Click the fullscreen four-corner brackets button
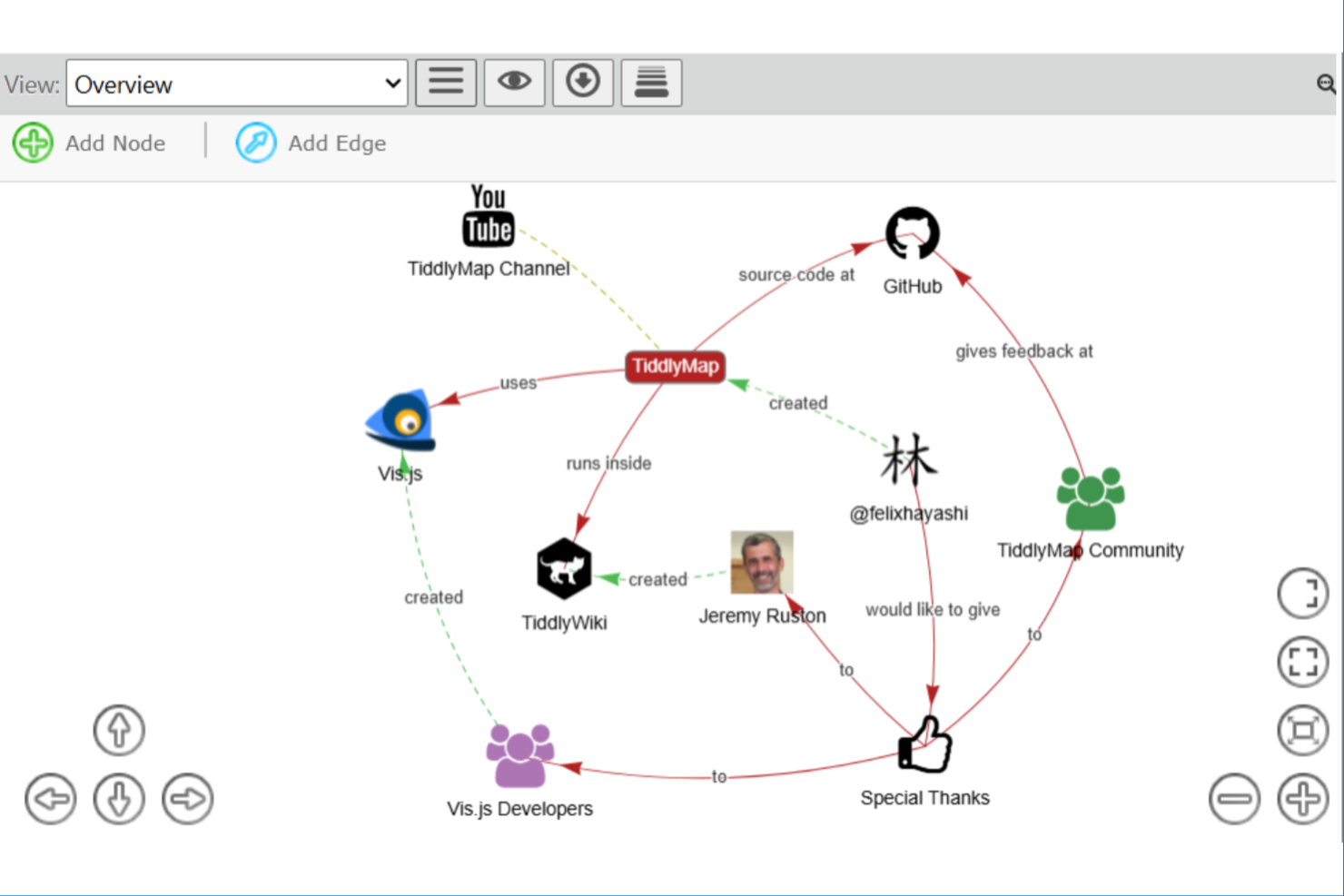Screen dimensions: 1344x896 pyautogui.click(x=1303, y=662)
